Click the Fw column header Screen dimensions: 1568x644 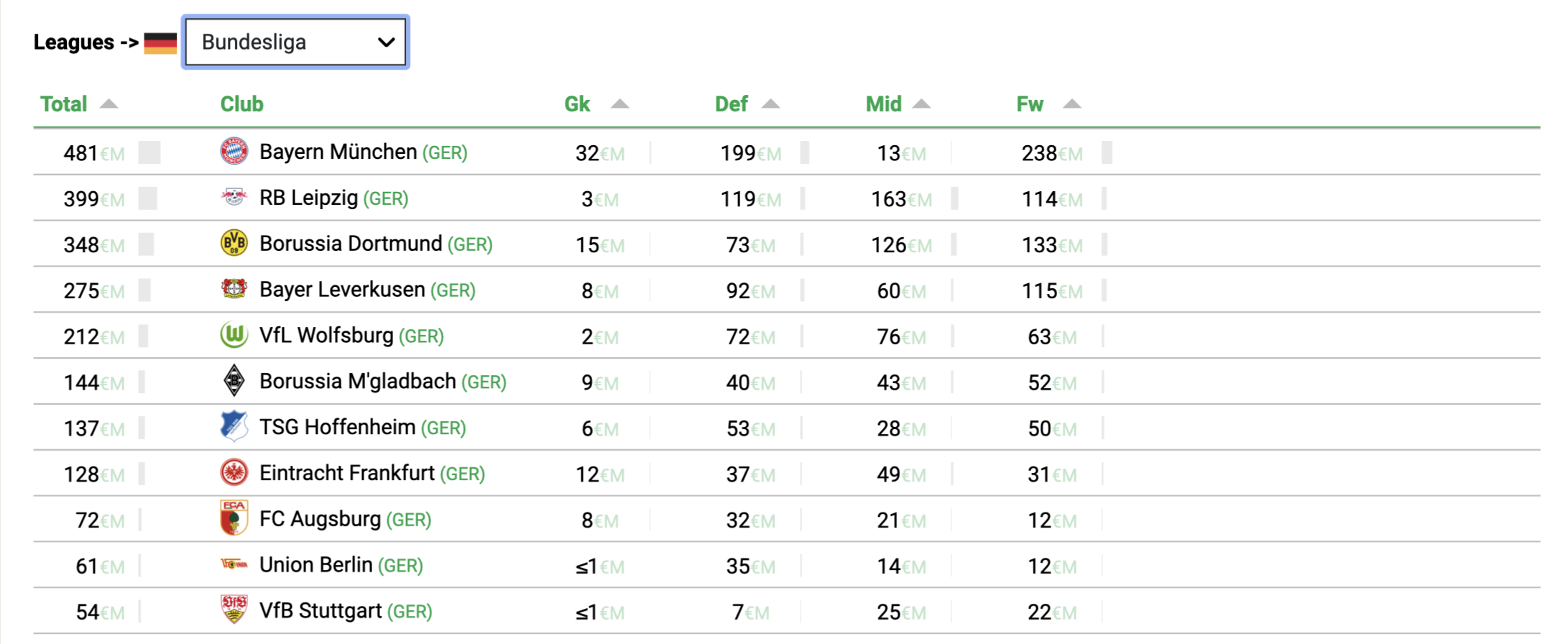(x=1029, y=104)
